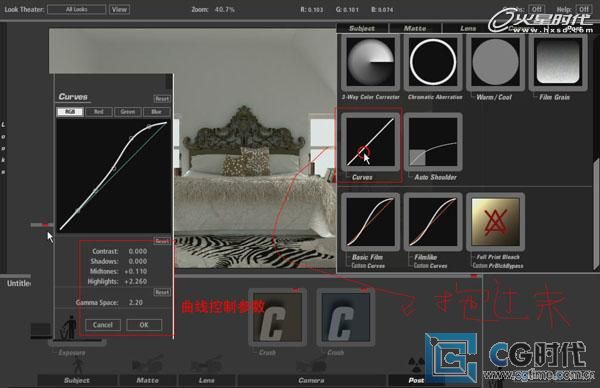Switch to bottom Camera chain tab
Viewport: 600px width, 388px height.
click(311, 380)
